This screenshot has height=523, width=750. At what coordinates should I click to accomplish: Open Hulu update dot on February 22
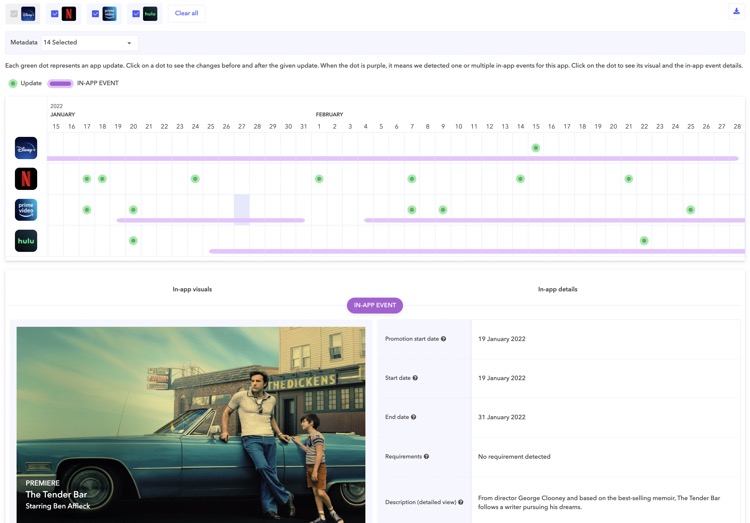click(x=644, y=241)
